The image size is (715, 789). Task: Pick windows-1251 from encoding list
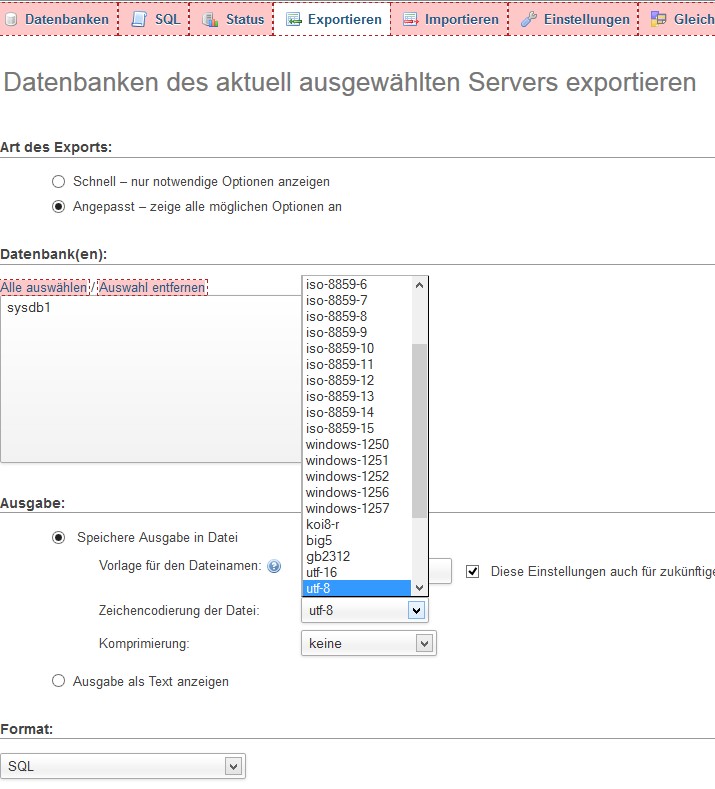357,461
